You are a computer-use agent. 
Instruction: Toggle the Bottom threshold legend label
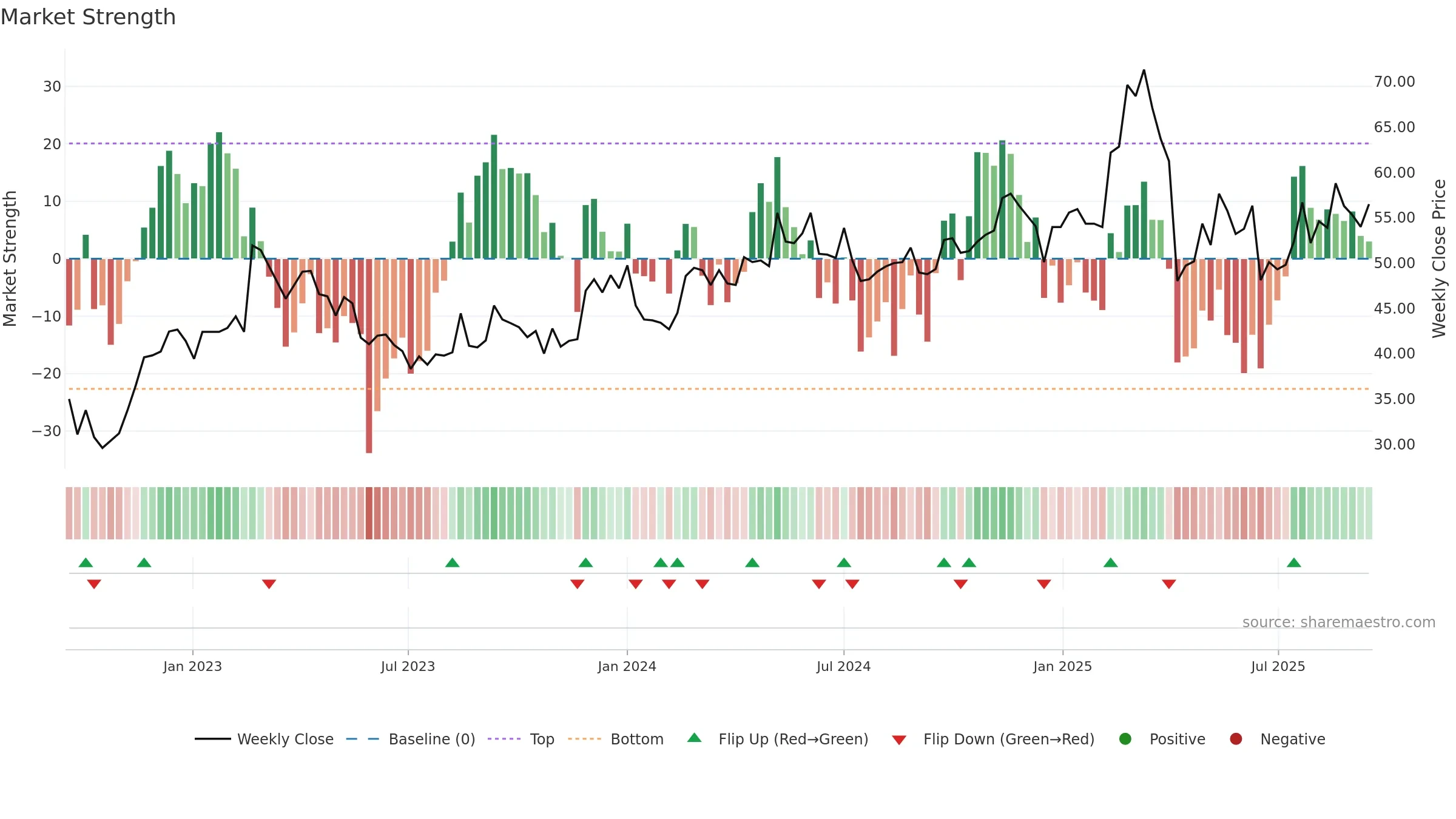[x=637, y=739]
